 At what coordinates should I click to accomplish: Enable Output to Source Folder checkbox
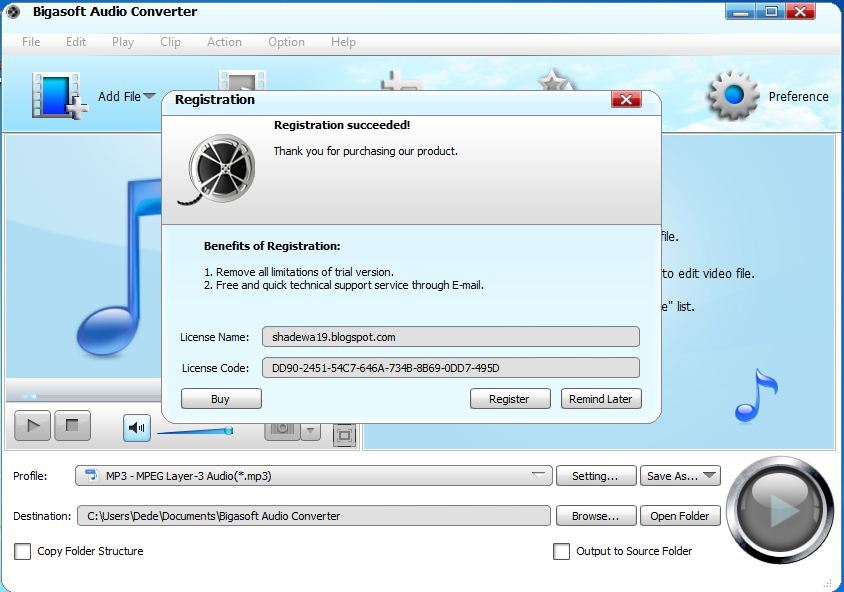click(561, 551)
